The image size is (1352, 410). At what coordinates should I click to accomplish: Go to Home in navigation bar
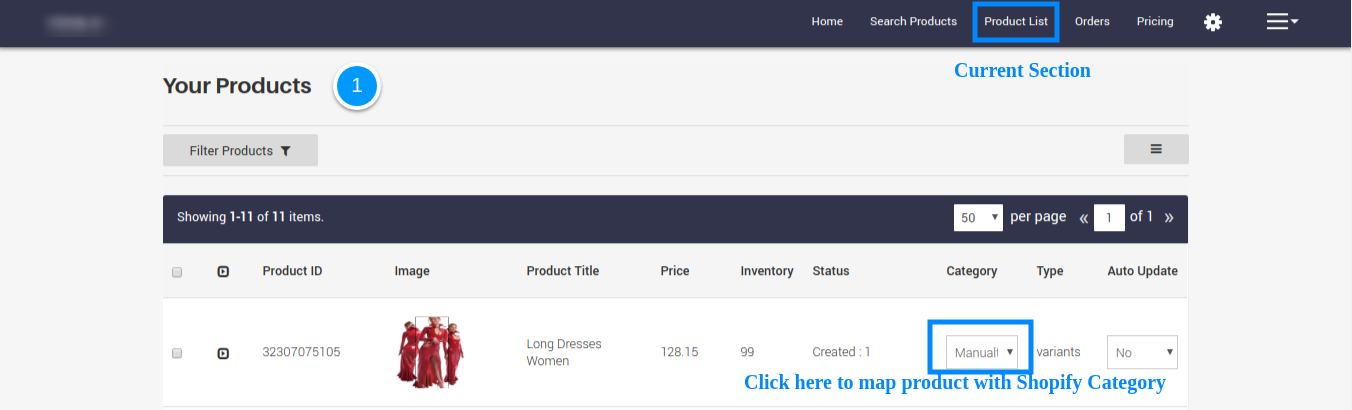coord(827,21)
